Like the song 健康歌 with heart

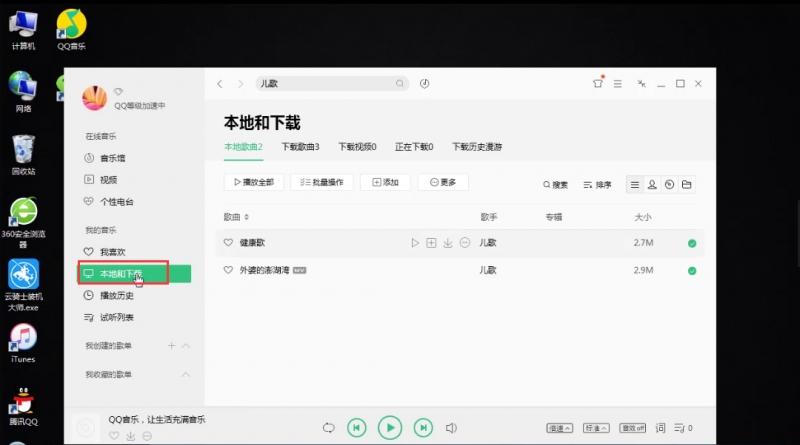tap(228, 243)
